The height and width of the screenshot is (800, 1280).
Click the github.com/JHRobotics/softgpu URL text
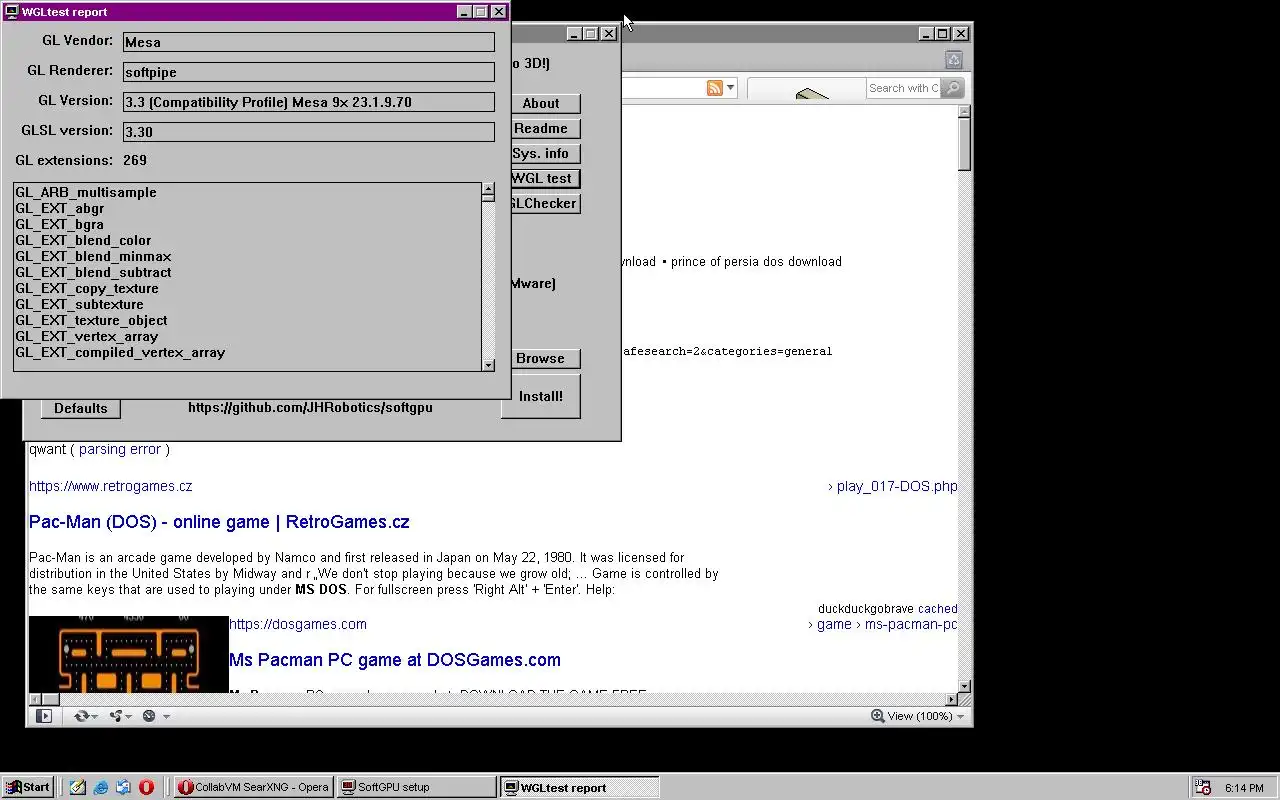click(x=310, y=407)
